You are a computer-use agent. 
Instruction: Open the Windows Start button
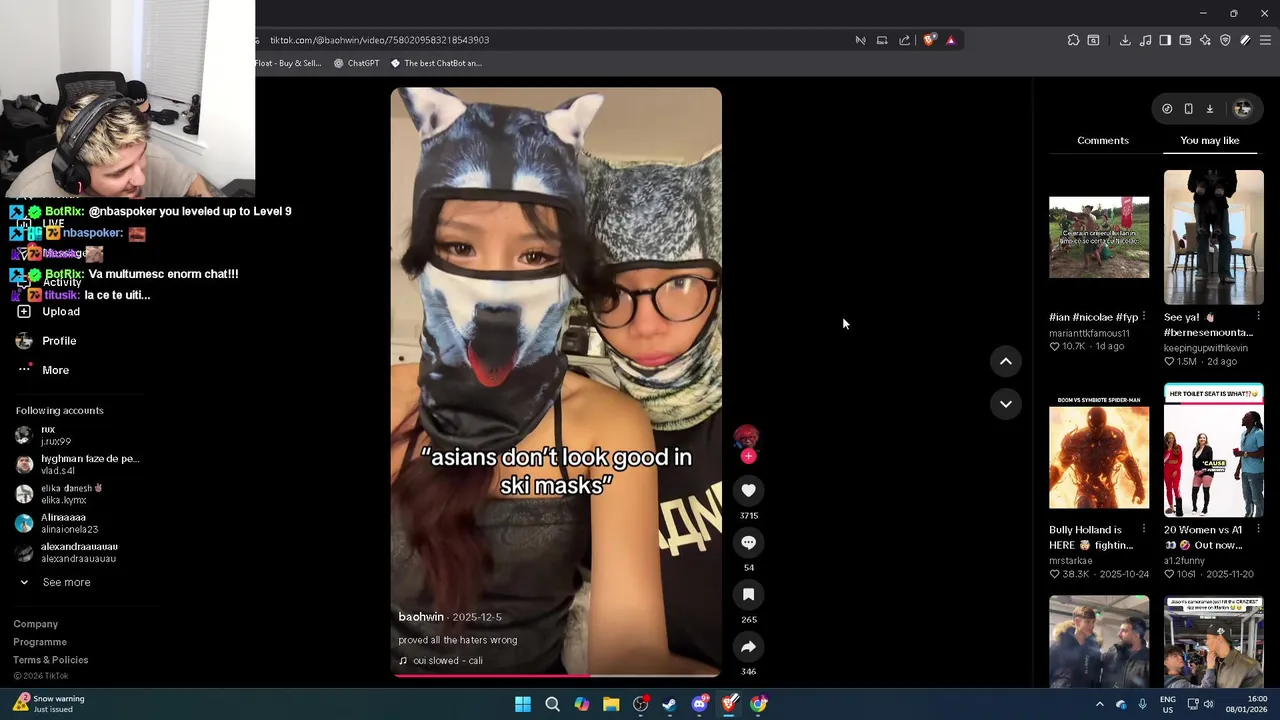523,704
